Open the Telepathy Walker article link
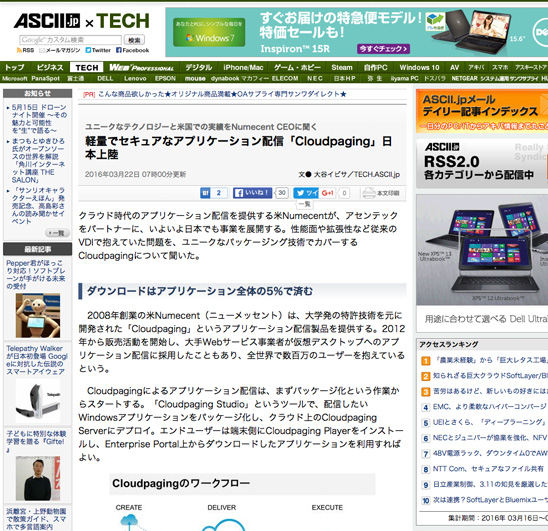Image resolution: width=548 pixels, height=531 pixels. coord(36,360)
